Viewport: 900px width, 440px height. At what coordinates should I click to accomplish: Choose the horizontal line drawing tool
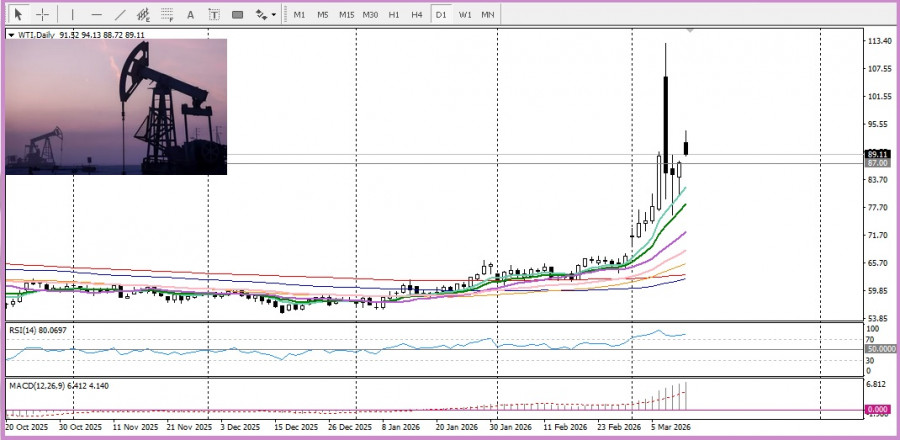tap(96, 15)
